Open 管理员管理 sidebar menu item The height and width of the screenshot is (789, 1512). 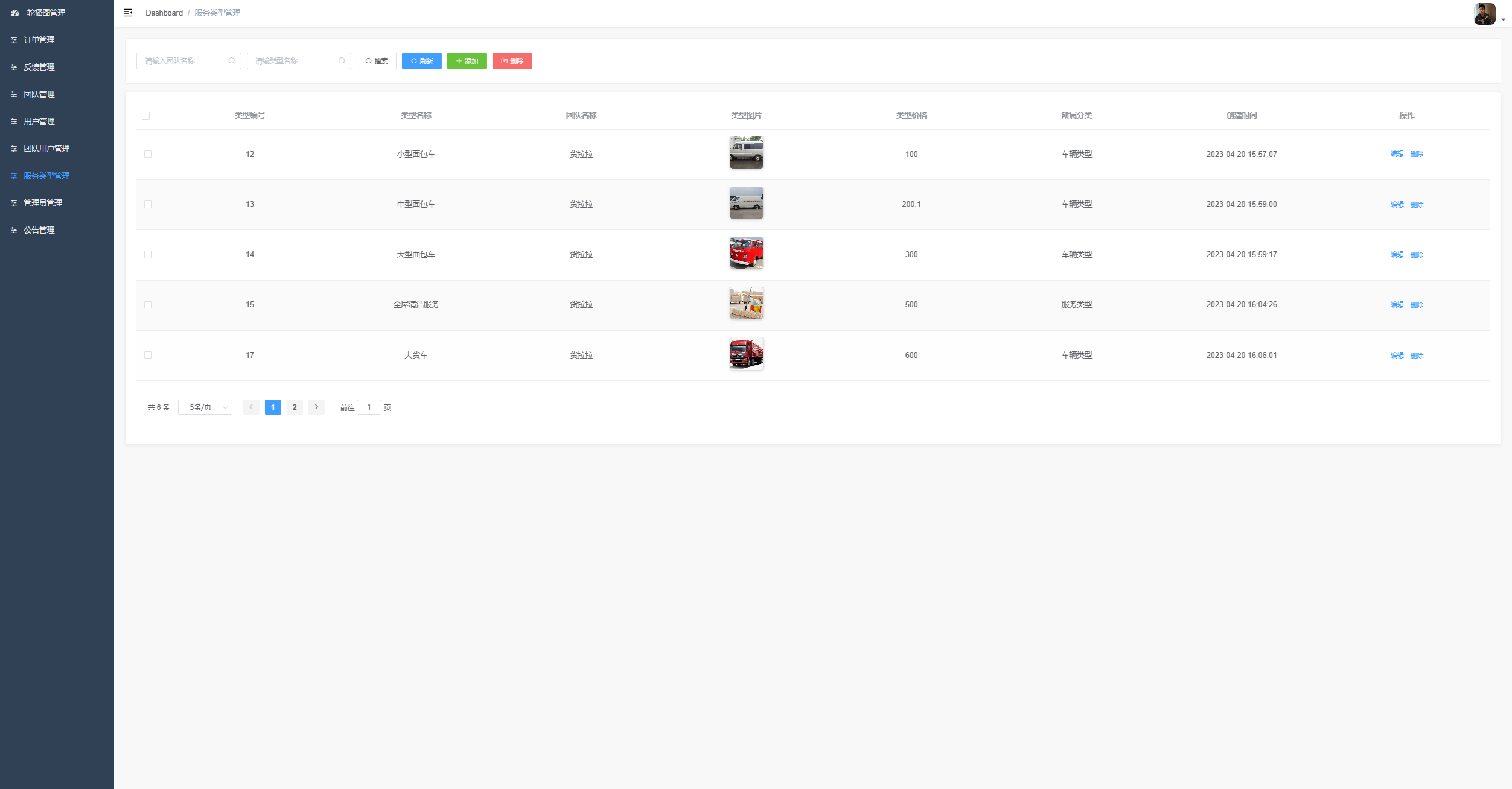(43, 203)
